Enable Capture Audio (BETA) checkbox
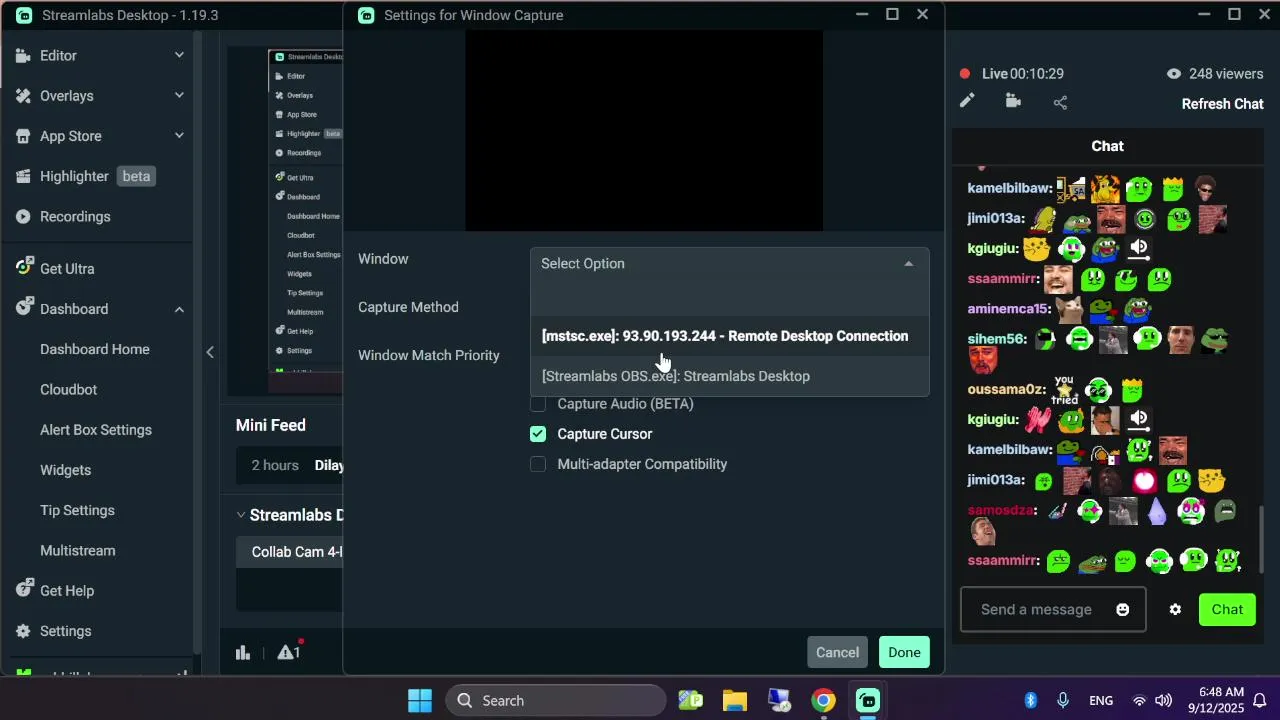Viewport: 1280px width, 720px height. coord(538,404)
